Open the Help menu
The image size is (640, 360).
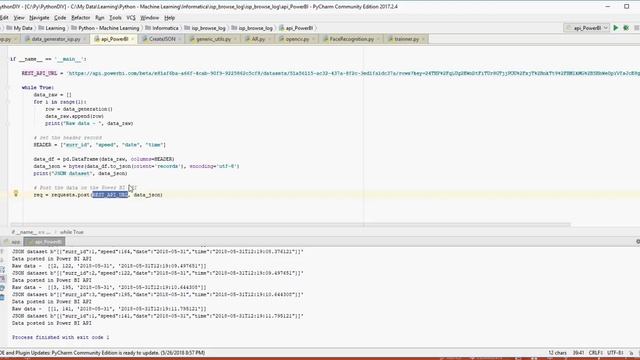coord(169,18)
